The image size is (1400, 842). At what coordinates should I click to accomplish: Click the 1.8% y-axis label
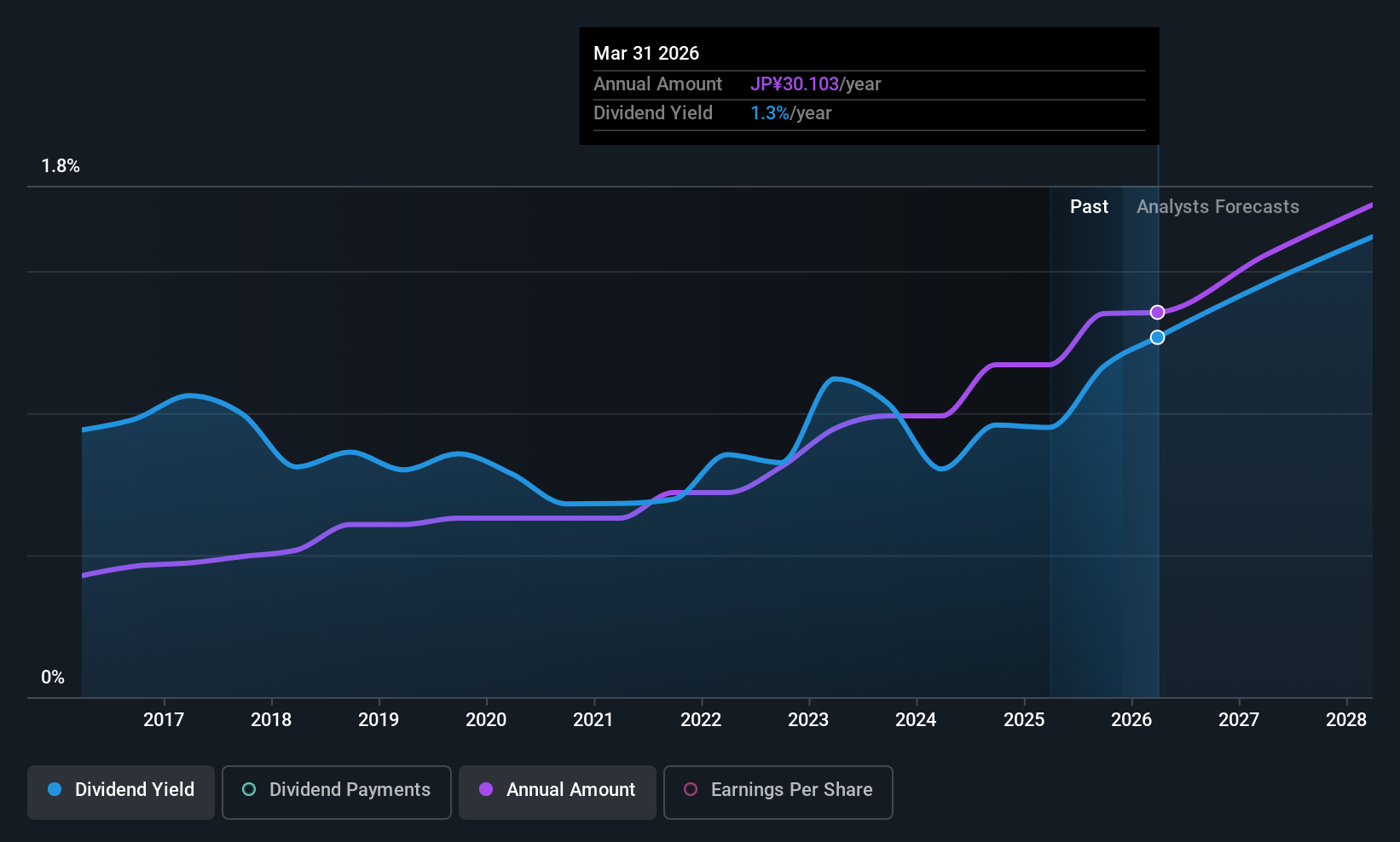pos(61,166)
